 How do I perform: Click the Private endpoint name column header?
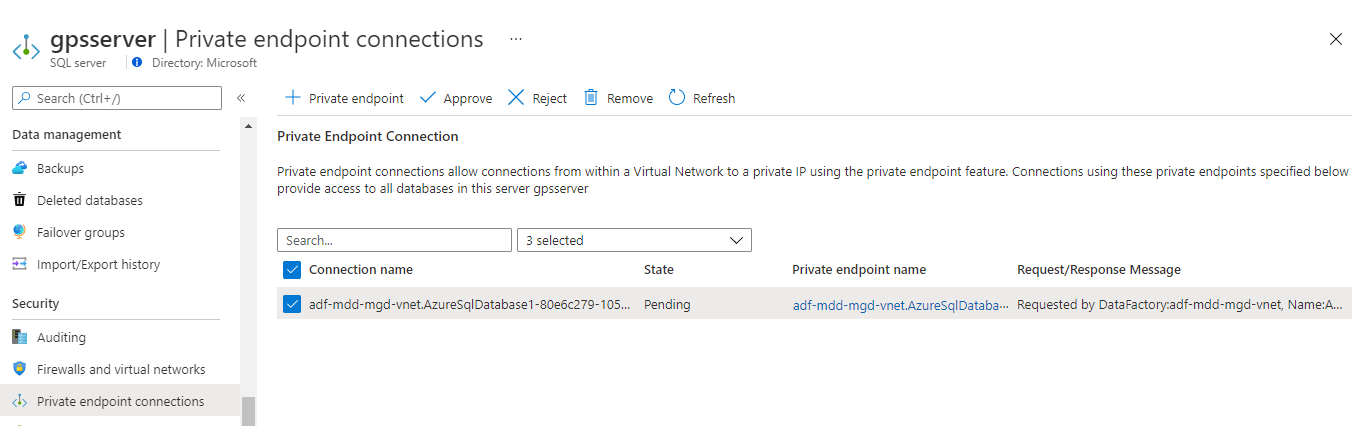coord(859,269)
